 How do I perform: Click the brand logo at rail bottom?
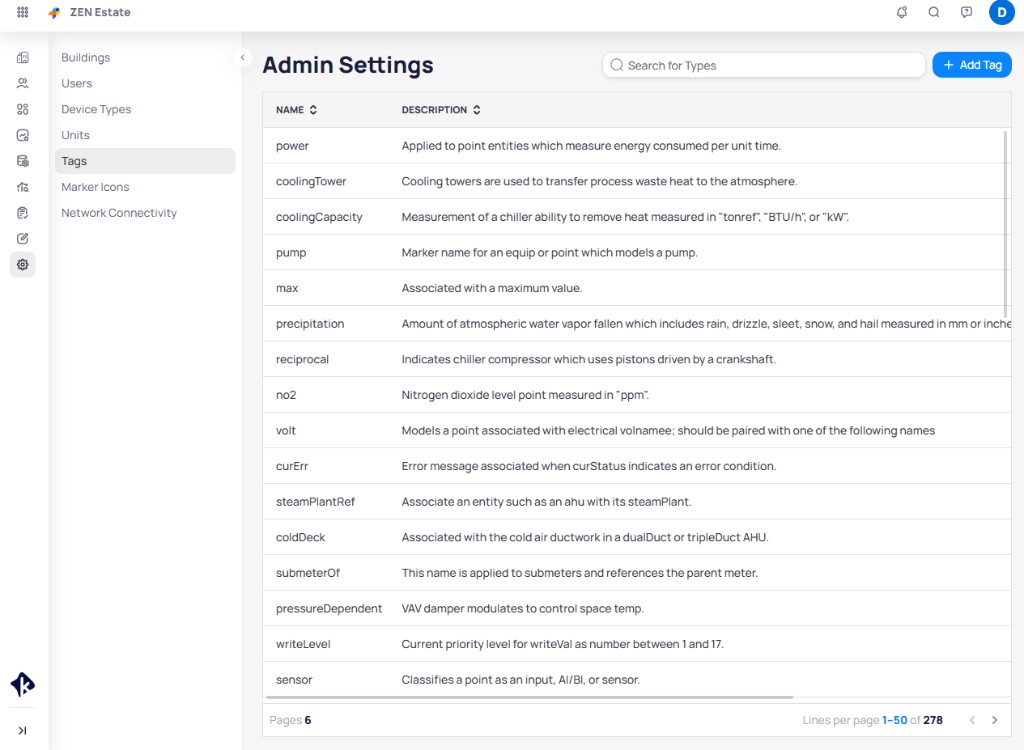tap(23, 685)
